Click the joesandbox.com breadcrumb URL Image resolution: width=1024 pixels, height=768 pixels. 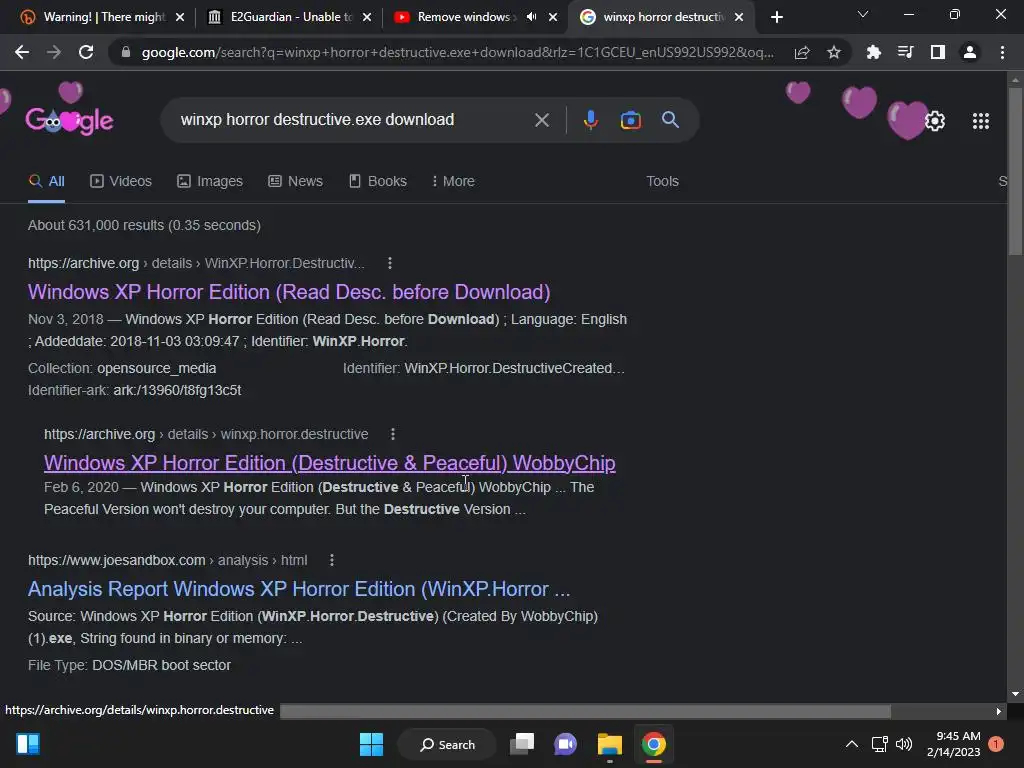pyautogui.click(x=167, y=560)
